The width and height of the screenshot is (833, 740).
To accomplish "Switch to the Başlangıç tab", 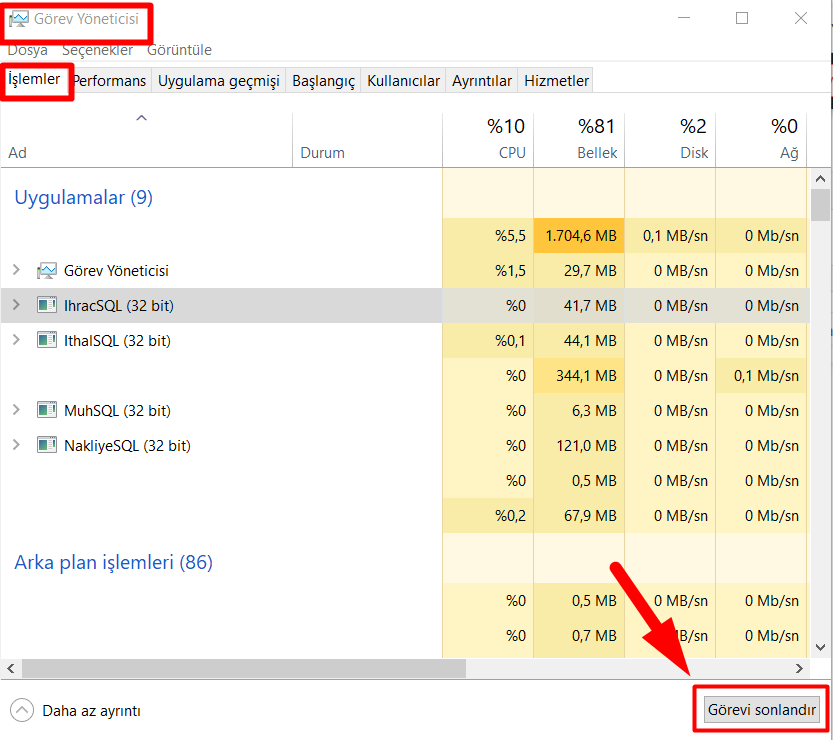I will click(x=323, y=81).
